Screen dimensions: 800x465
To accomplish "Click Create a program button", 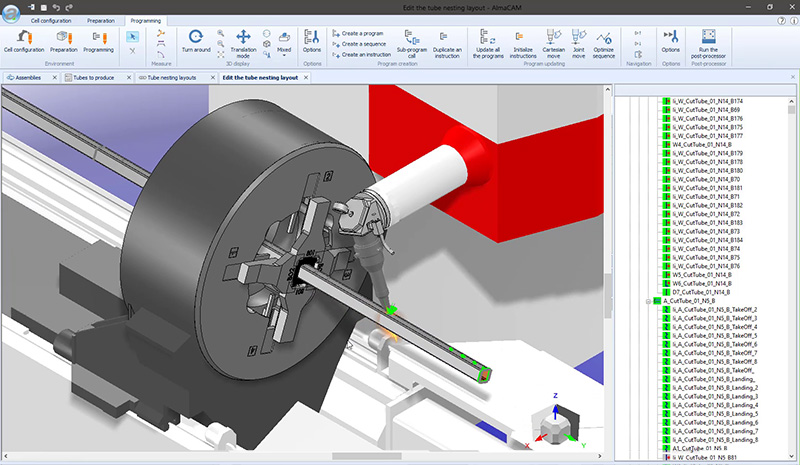I will pyautogui.click(x=361, y=32).
